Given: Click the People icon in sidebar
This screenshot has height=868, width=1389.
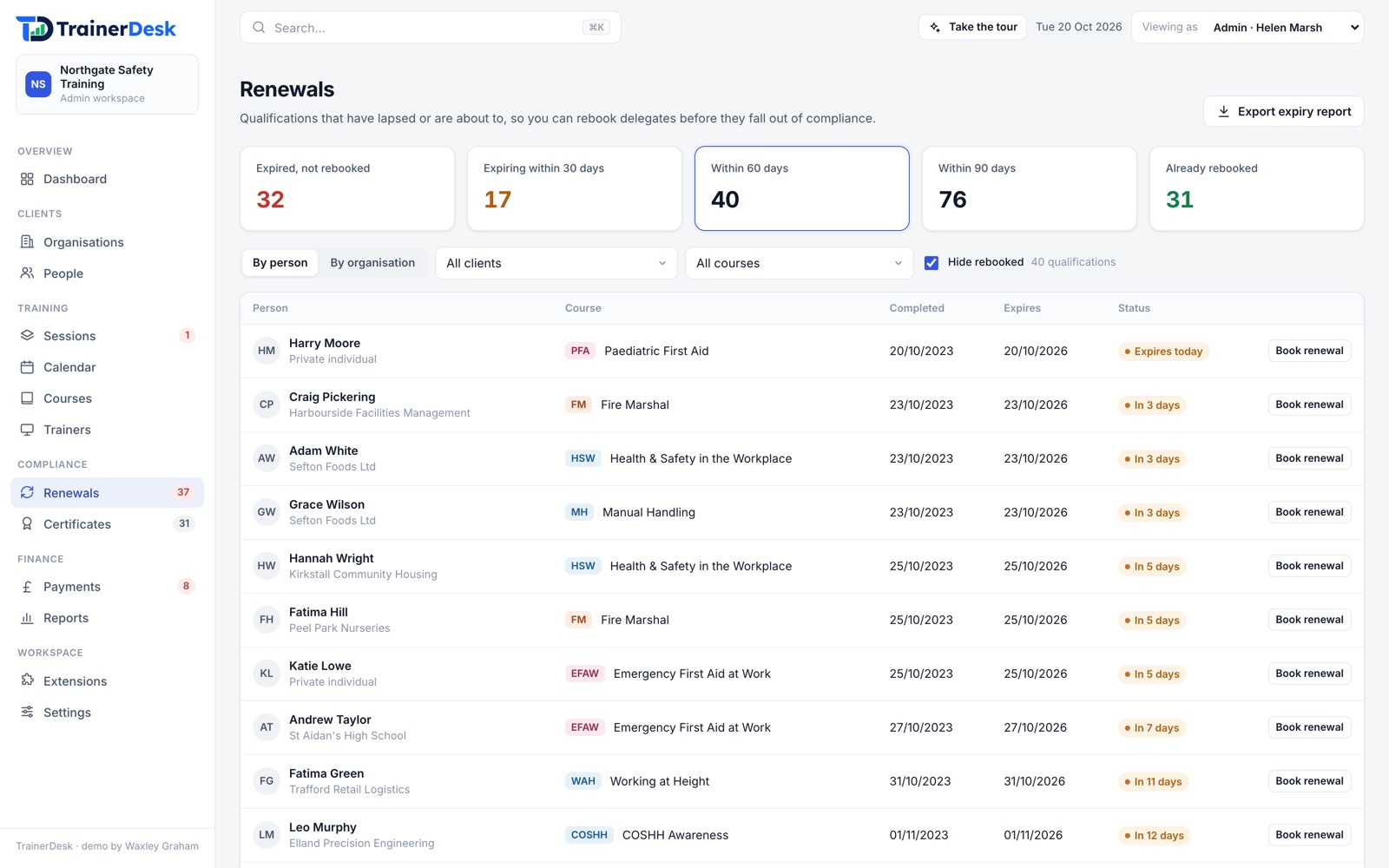Looking at the screenshot, I should [x=27, y=273].
